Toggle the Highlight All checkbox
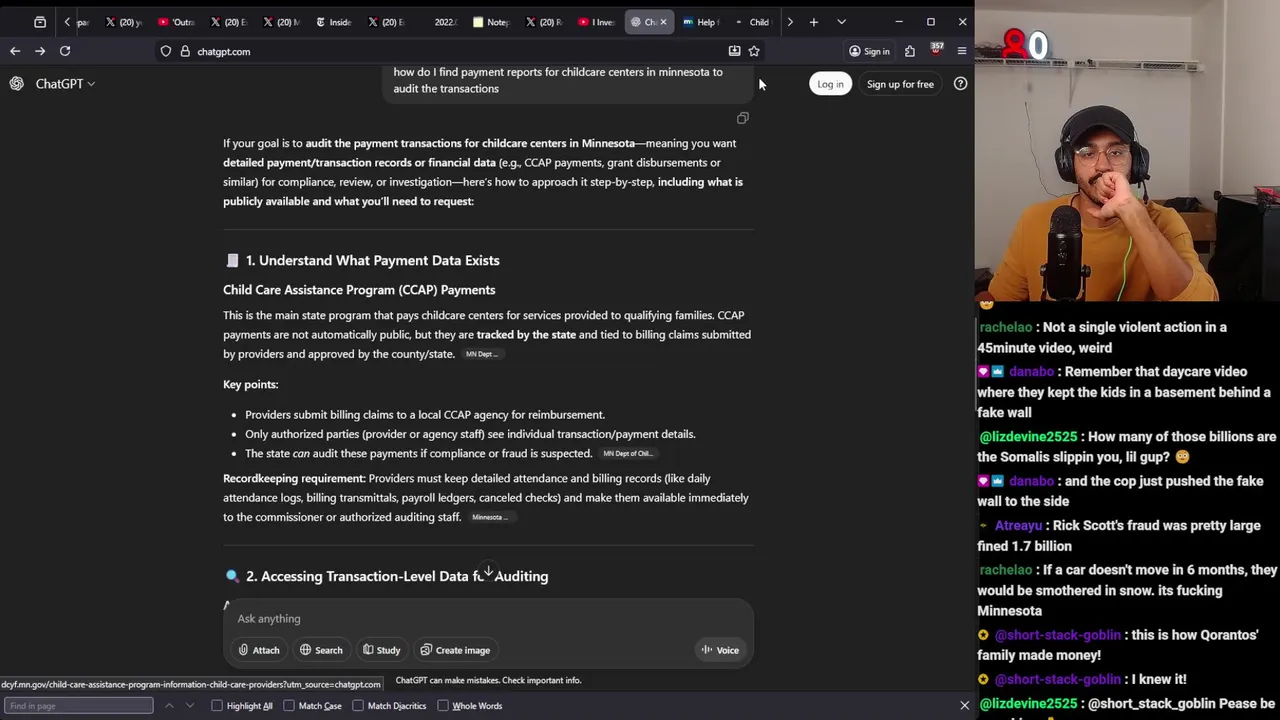1280x720 pixels. tap(217, 706)
